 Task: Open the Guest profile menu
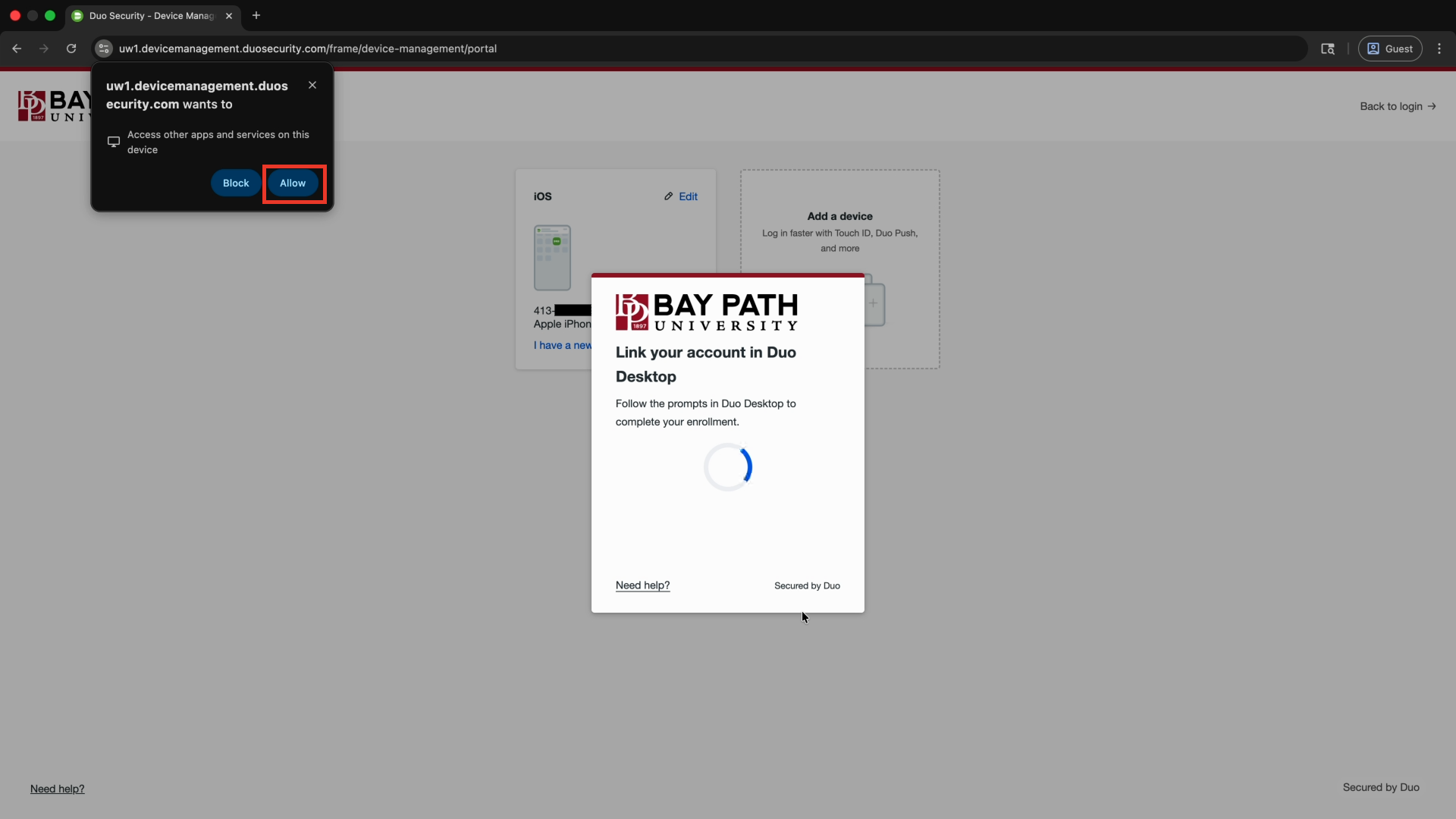click(x=1390, y=49)
